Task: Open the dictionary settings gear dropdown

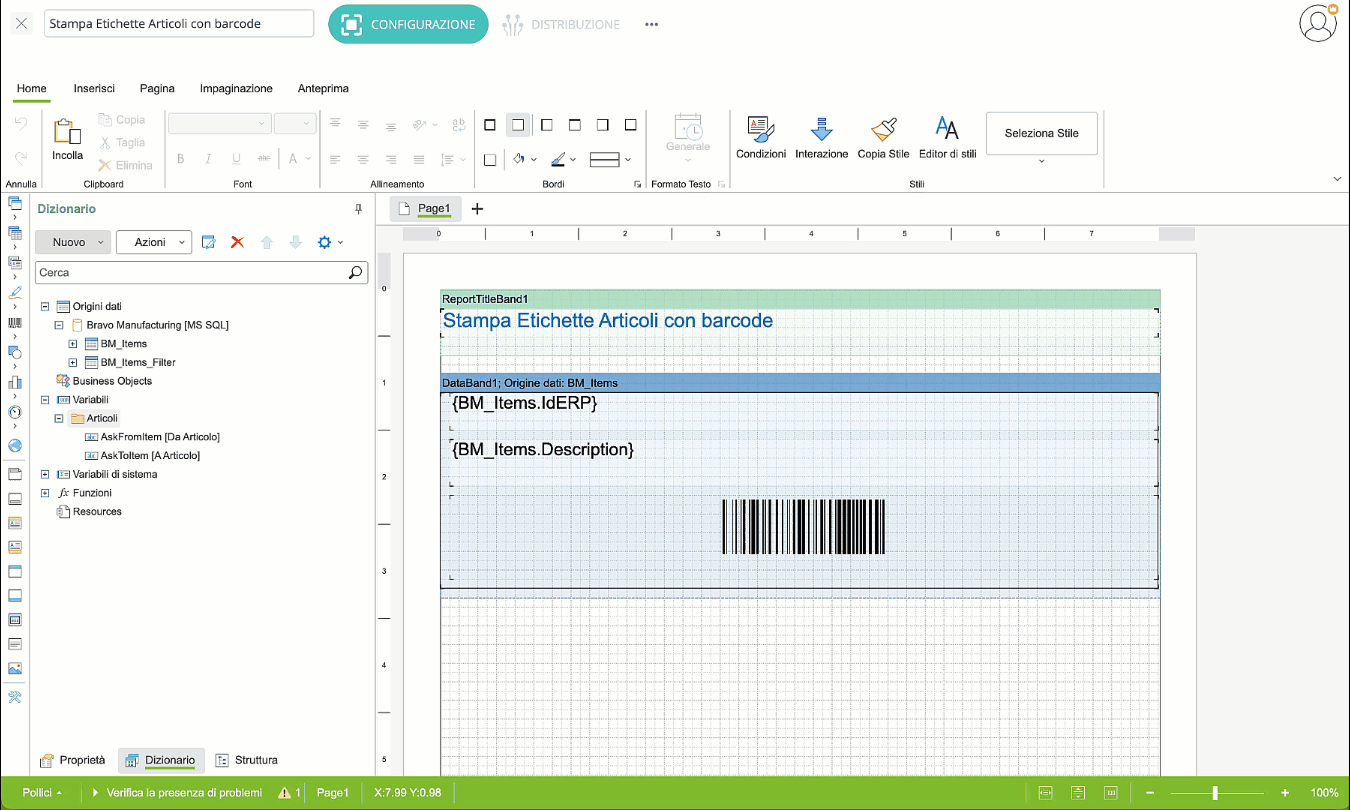Action: [330, 242]
